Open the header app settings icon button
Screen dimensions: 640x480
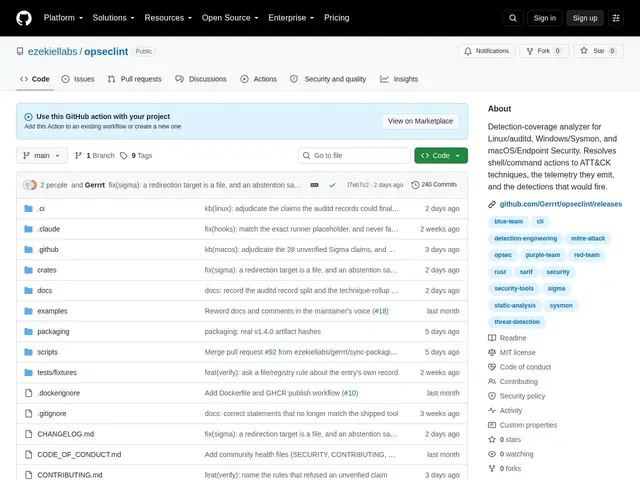pos(616,18)
